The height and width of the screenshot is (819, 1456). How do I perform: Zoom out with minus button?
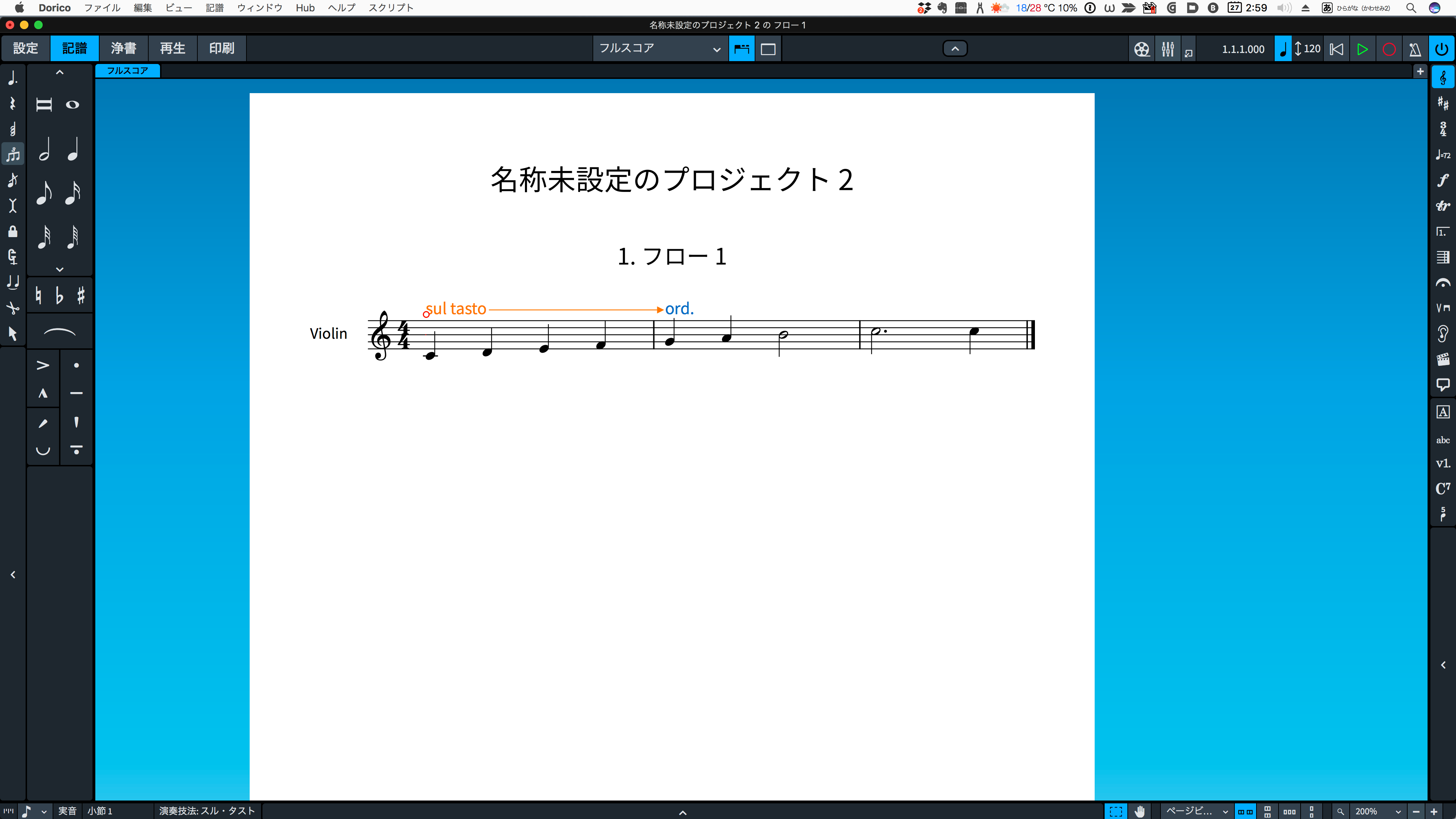point(1416,811)
